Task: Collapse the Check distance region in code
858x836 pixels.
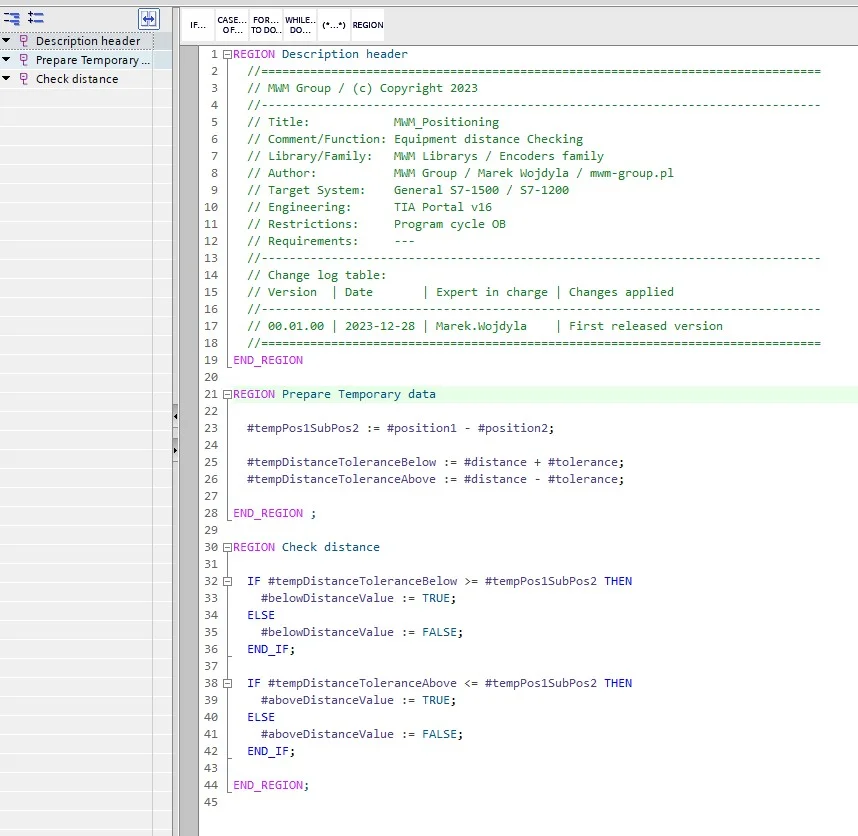Action: click(227, 547)
